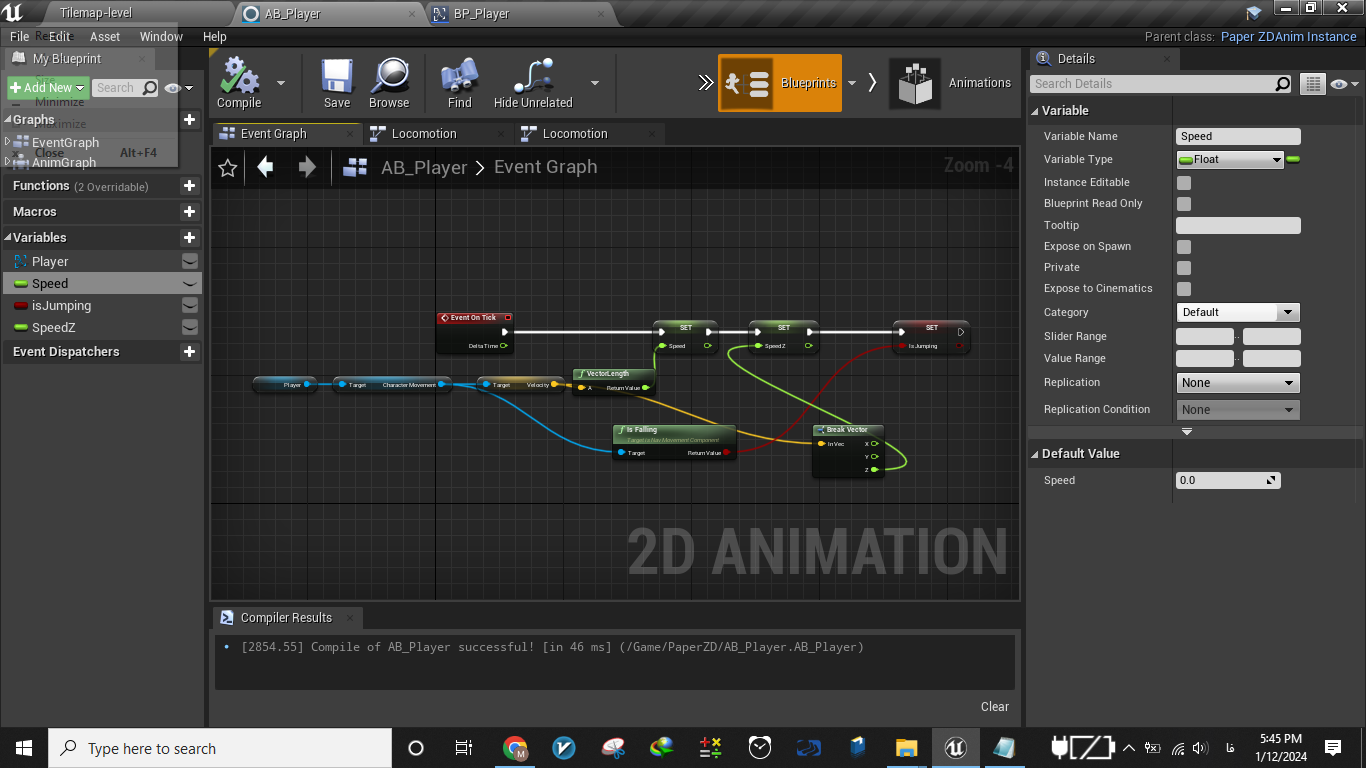This screenshot has height=768, width=1366.
Task: Open the Variable Type Float dropdown
Action: pos(1230,160)
